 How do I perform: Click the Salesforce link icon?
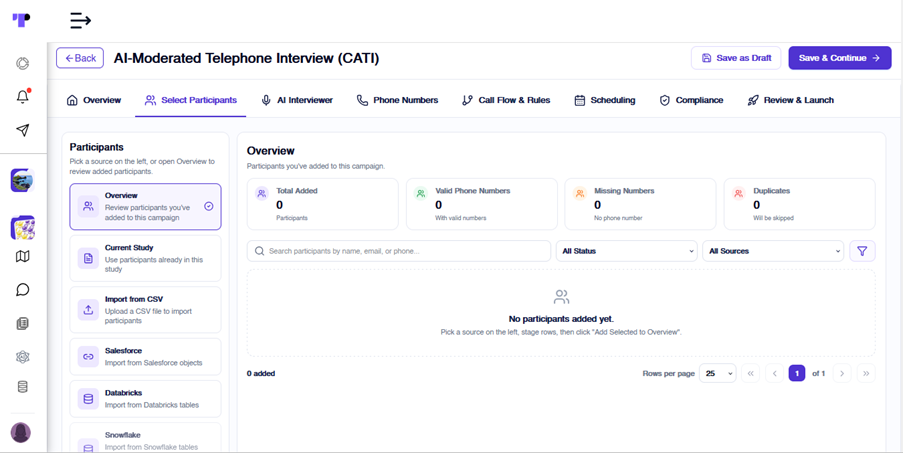[x=88, y=357]
